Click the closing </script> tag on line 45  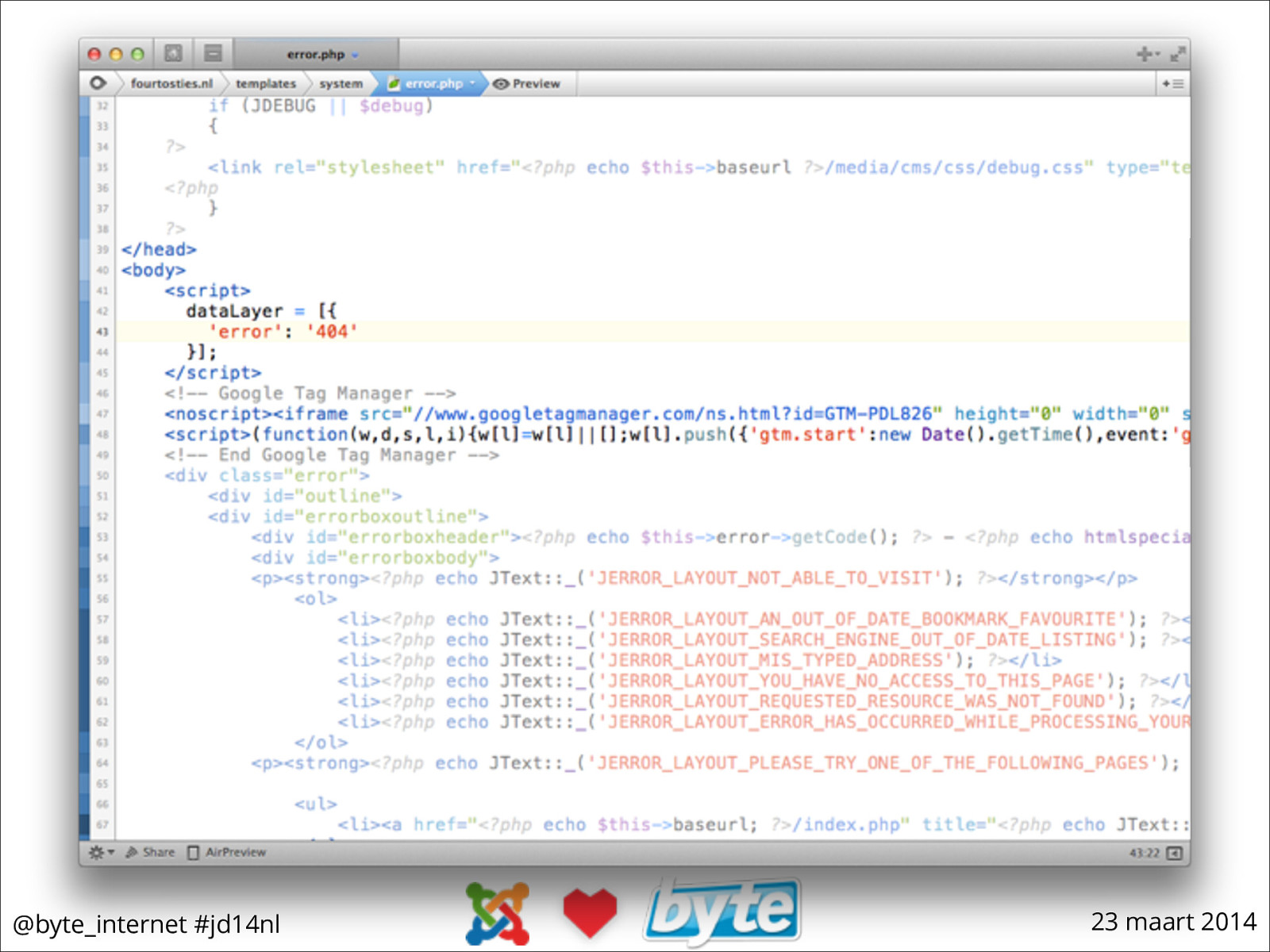click(x=213, y=373)
